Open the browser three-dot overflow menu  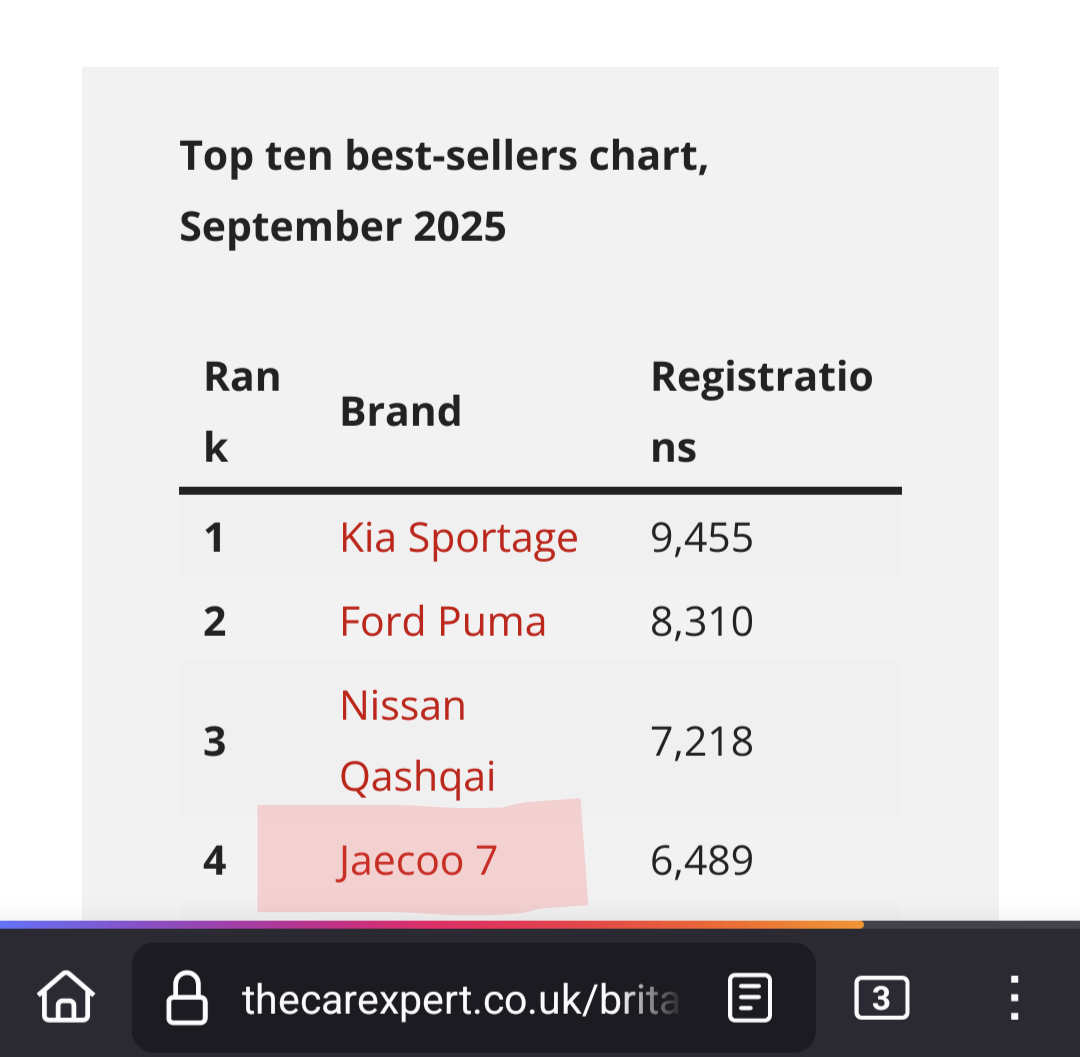1014,998
